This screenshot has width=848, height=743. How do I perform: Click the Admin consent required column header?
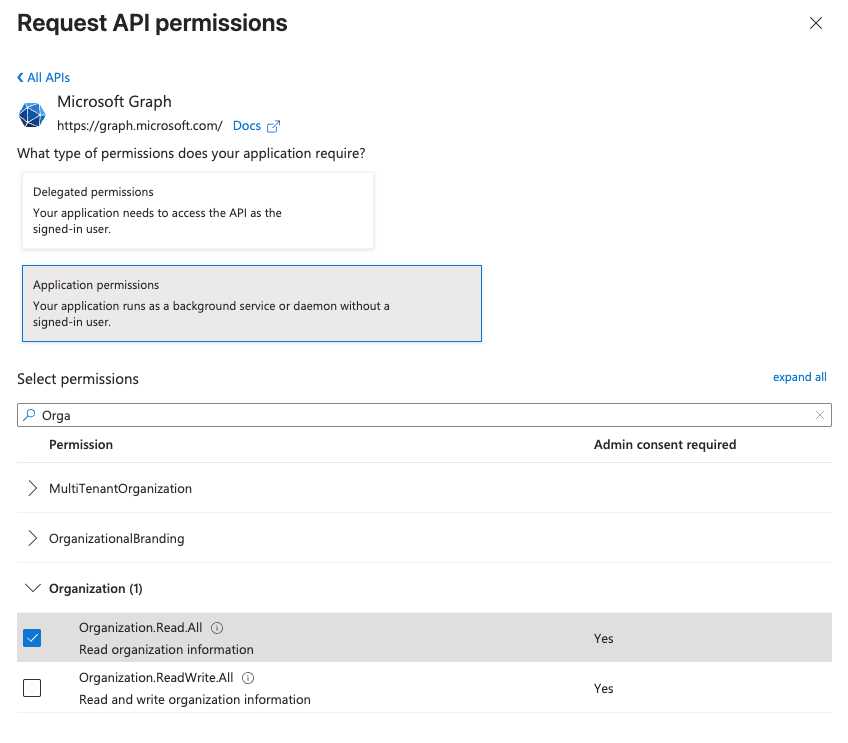click(664, 444)
